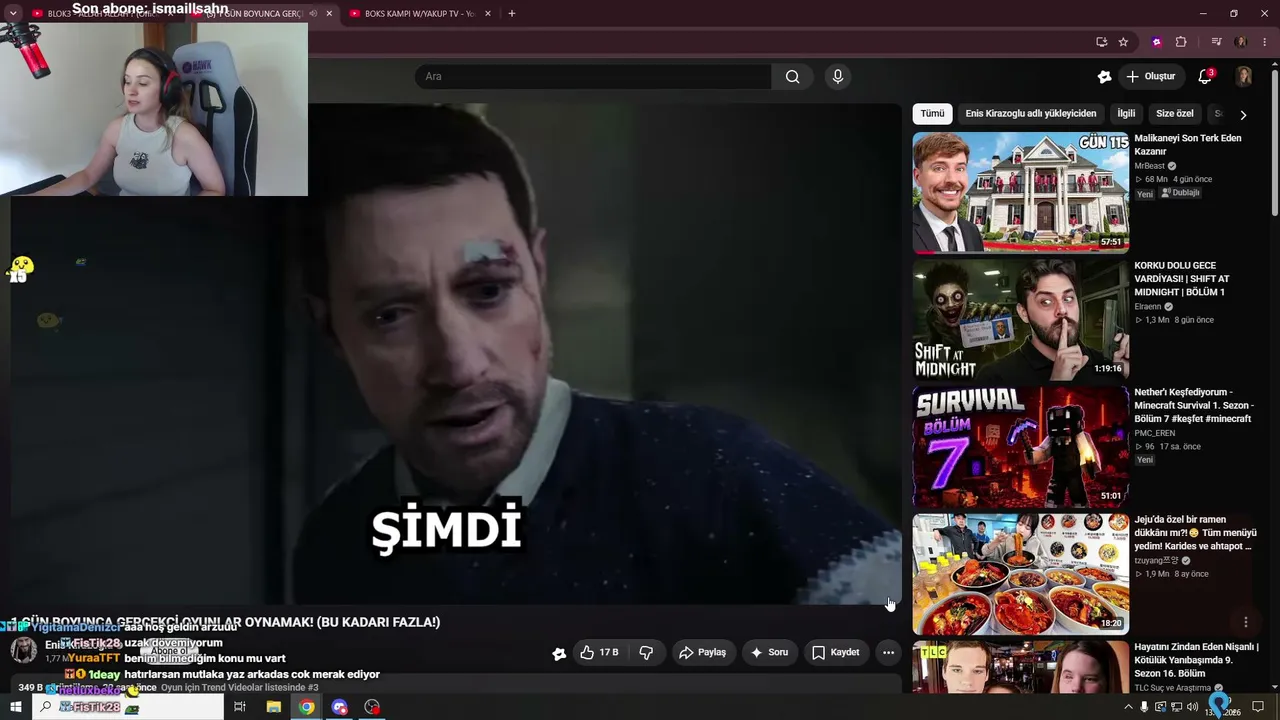Bookmark this page with the star icon
The width and height of the screenshot is (1280, 720).
(x=1123, y=42)
